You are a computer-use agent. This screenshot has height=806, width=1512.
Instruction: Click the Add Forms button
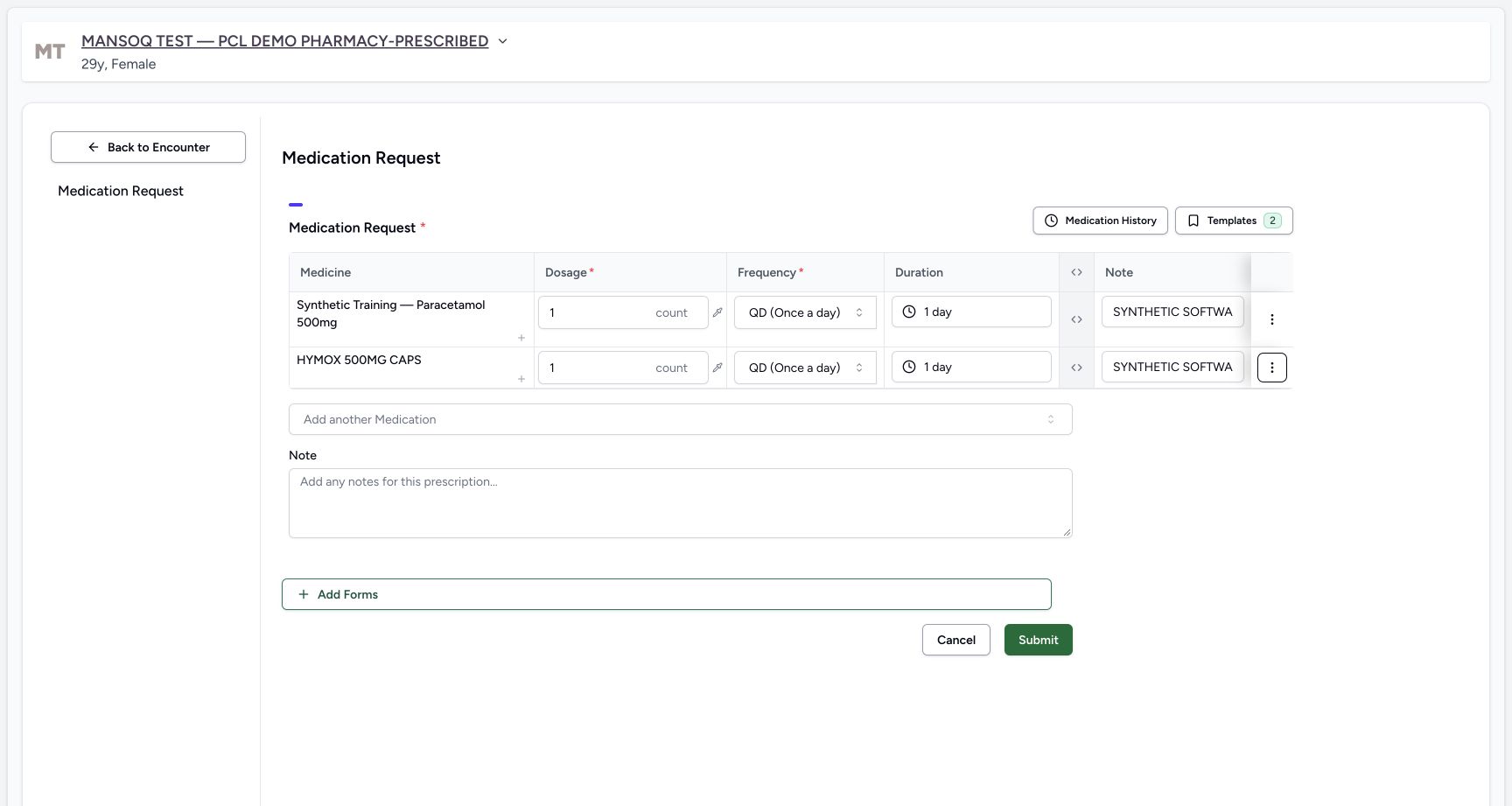pyautogui.click(x=666, y=594)
